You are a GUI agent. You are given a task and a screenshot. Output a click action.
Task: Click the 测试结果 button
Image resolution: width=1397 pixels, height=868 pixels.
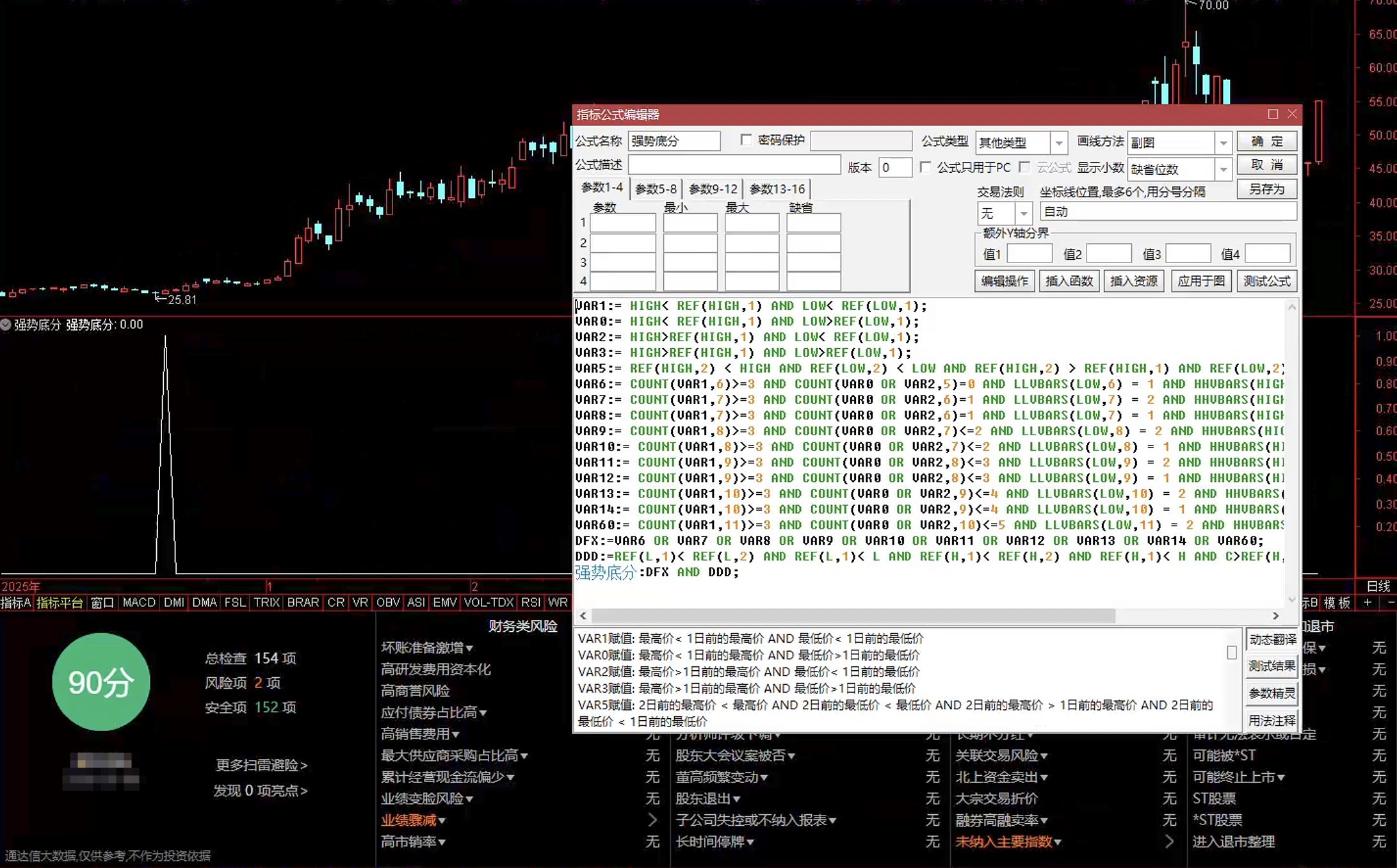pos(1272,666)
